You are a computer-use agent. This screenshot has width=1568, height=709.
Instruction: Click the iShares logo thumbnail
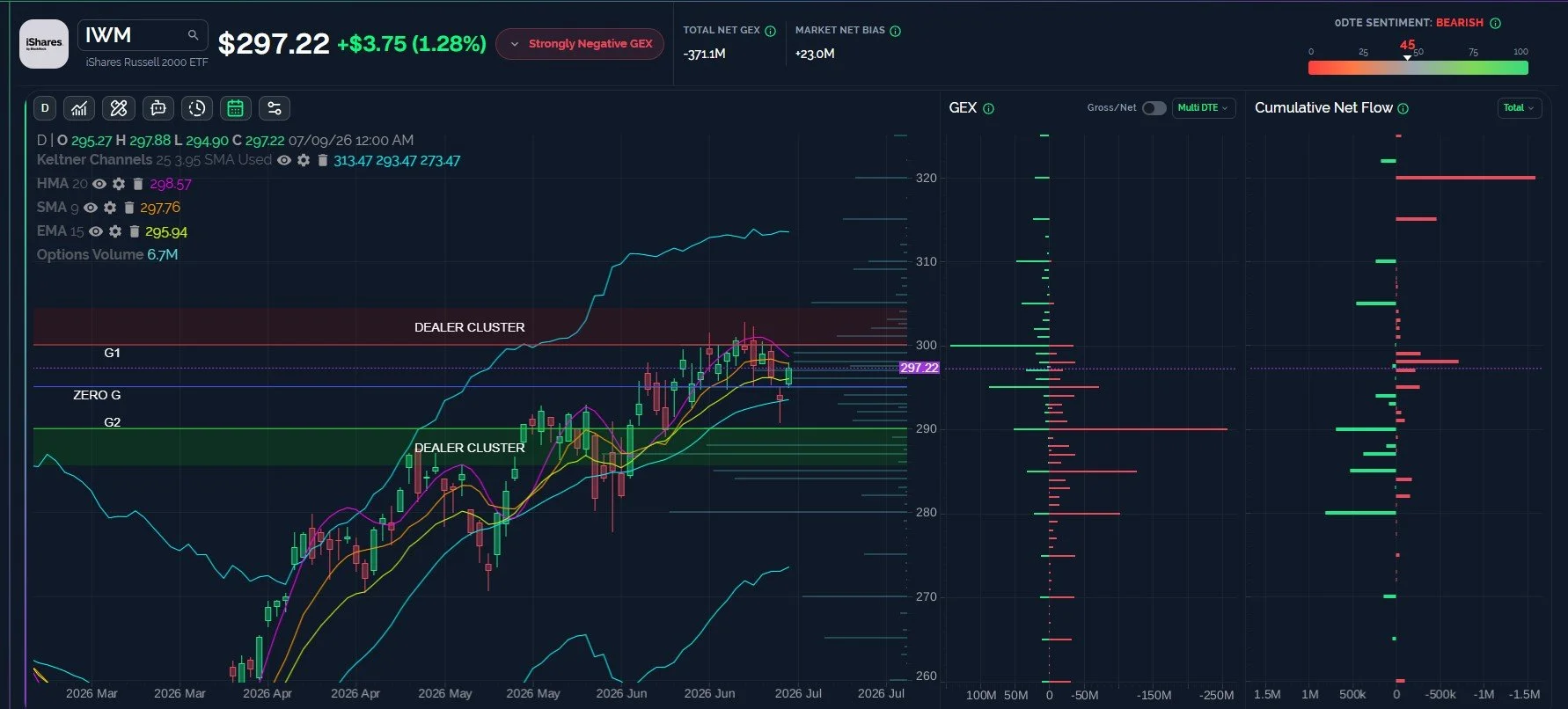coord(44,44)
